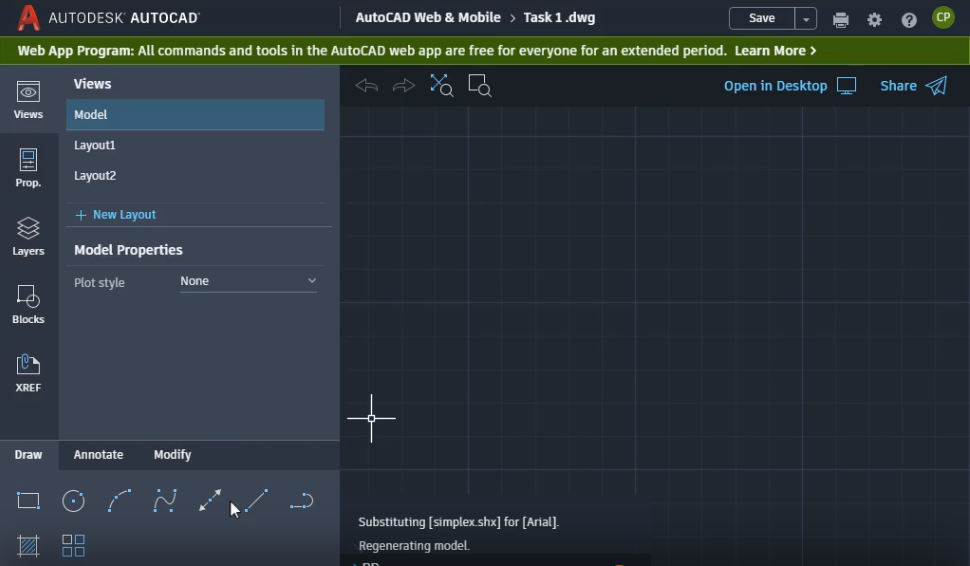Open the Settings gear

pos(874,20)
